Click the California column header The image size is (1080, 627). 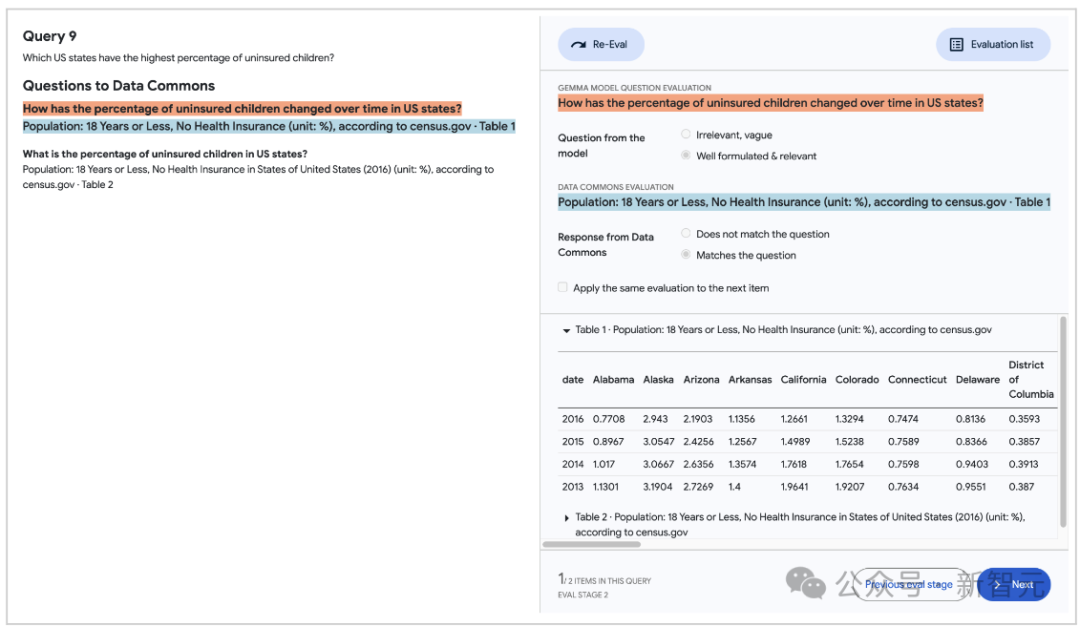point(803,380)
